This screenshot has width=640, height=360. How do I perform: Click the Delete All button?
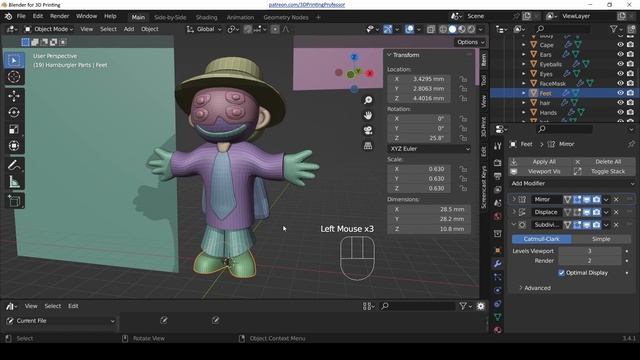tap(604, 162)
